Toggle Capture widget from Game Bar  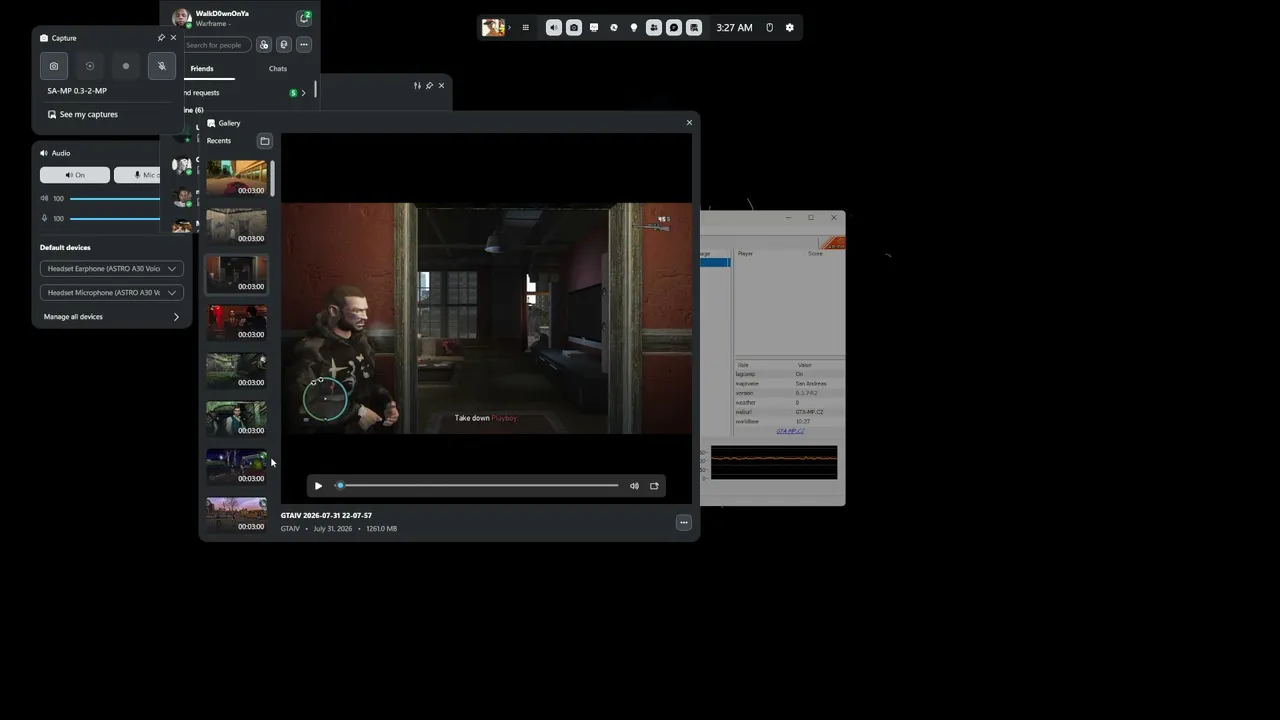point(574,28)
